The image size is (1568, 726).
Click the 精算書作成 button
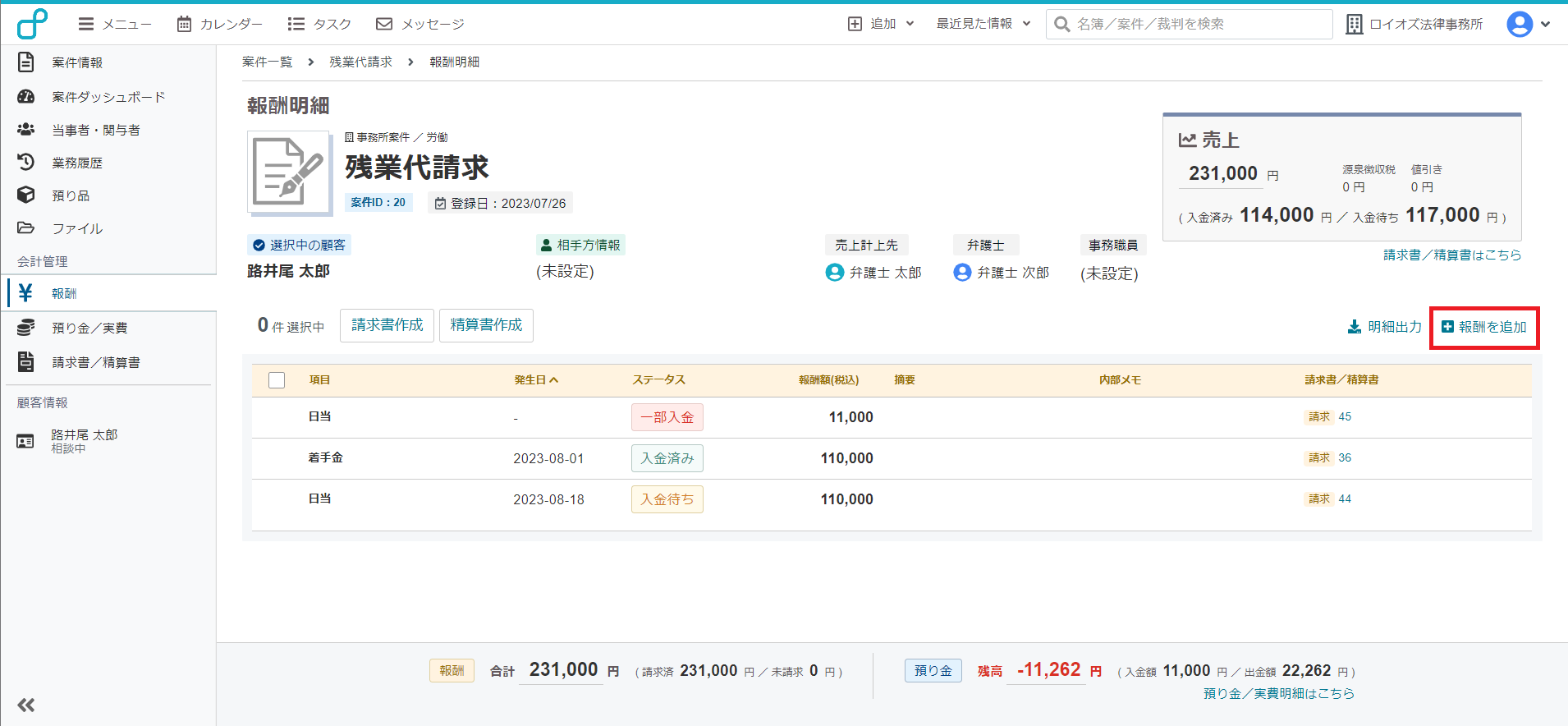click(486, 325)
